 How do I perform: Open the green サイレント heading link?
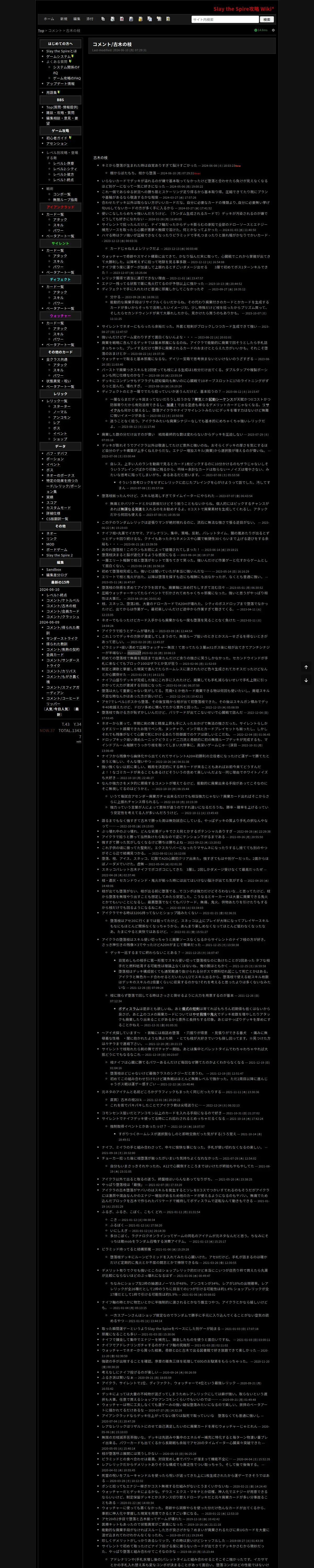60,244
